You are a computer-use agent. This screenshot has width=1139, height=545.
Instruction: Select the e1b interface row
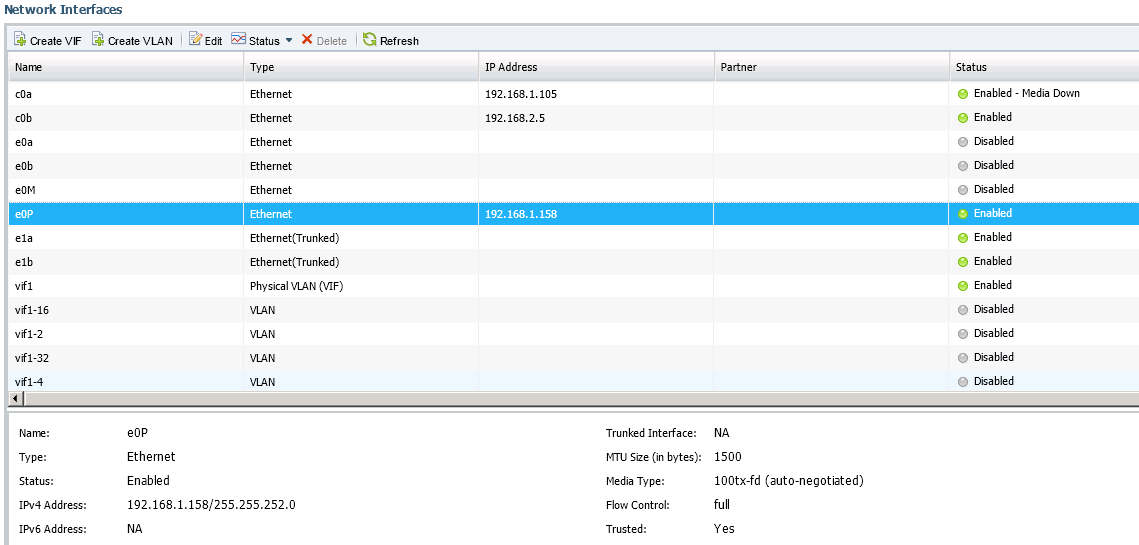point(573,262)
